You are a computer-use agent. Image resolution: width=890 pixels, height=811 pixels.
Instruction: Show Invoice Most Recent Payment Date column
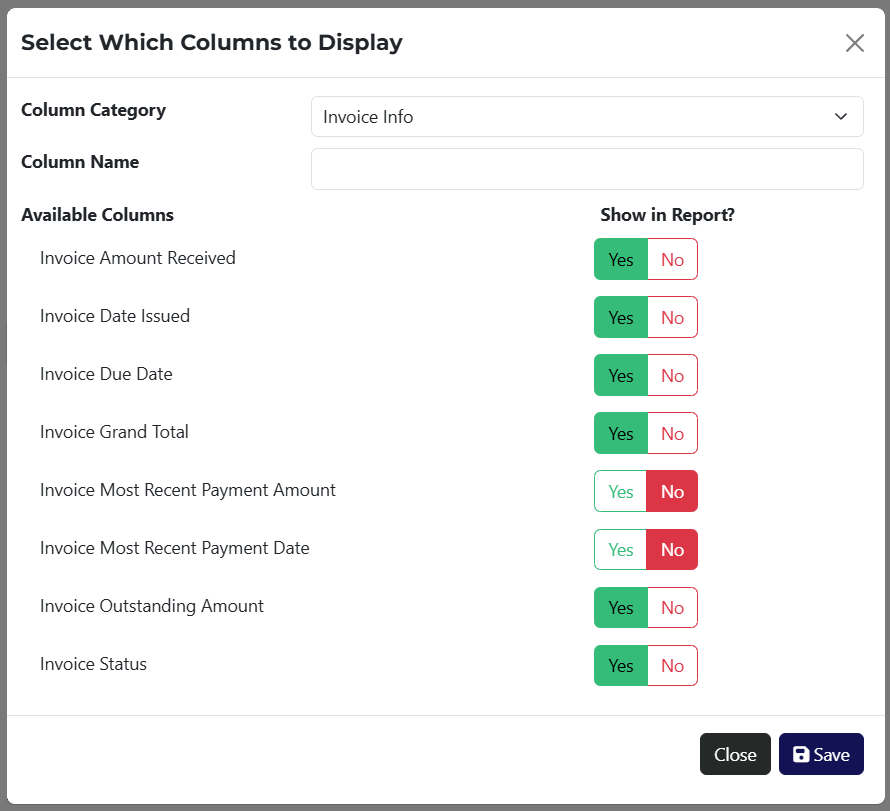coord(621,550)
